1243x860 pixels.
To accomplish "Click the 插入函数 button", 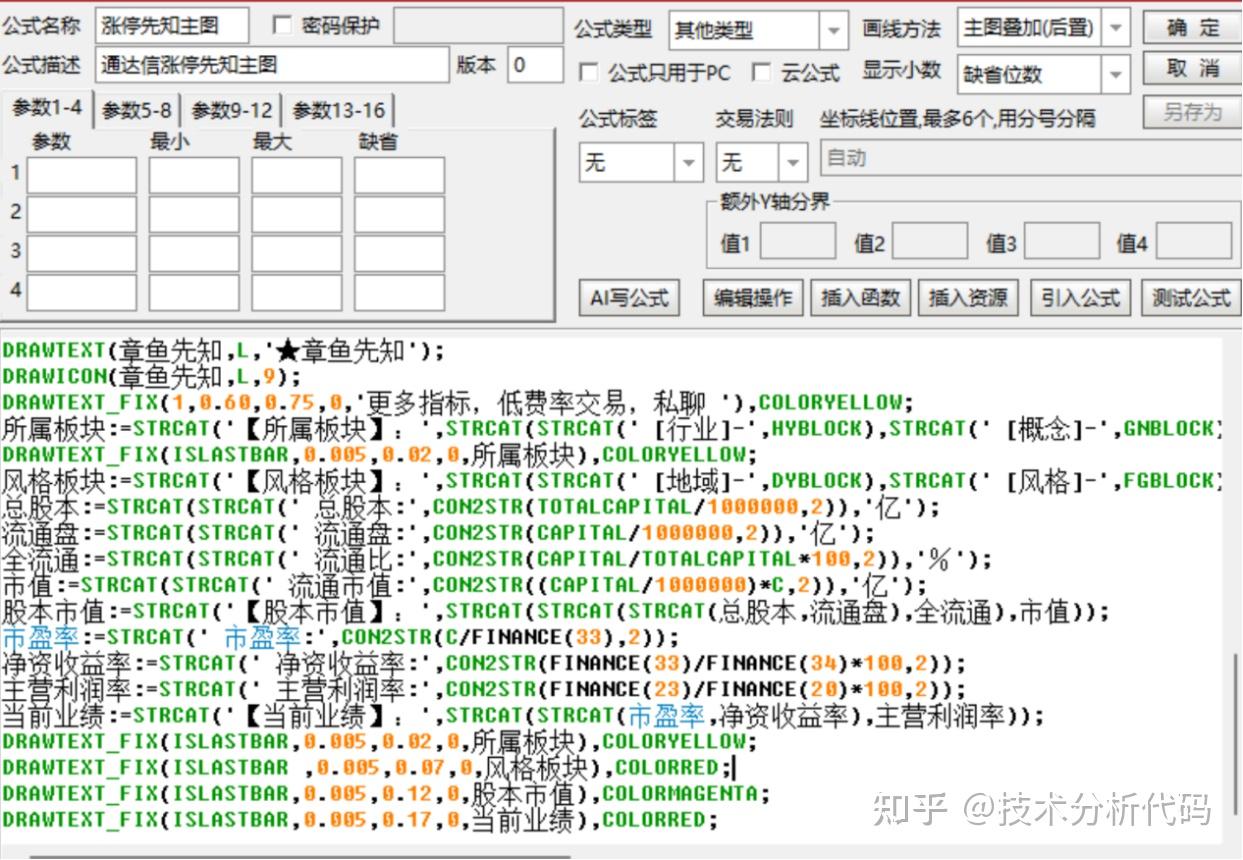I will click(x=860, y=297).
